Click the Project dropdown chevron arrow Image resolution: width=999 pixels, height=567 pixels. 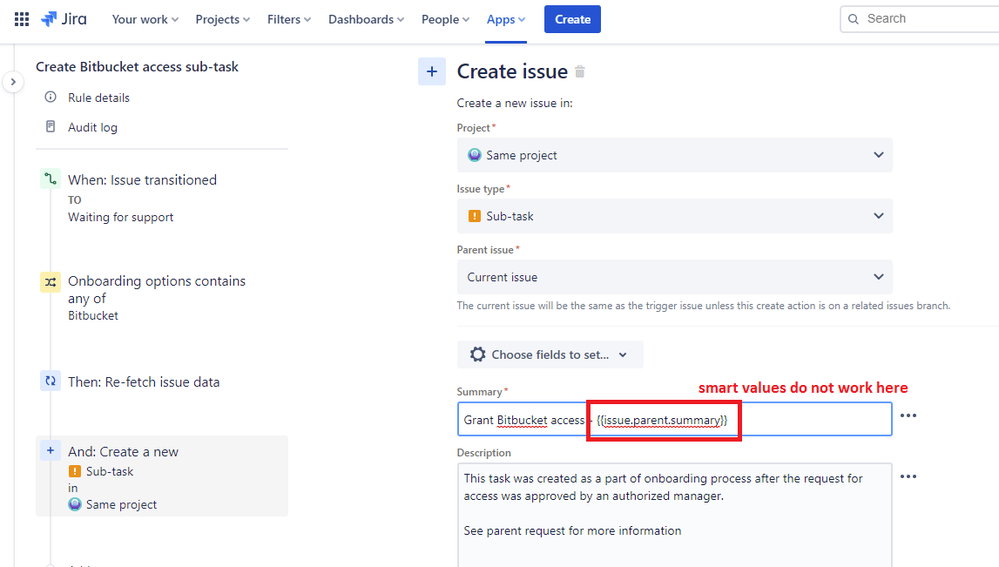tap(878, 155)
